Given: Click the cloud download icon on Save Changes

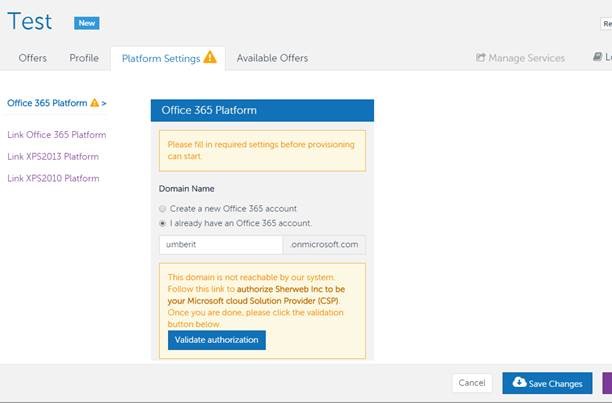Looking at the screenshot, I should [x=519, y=382].
